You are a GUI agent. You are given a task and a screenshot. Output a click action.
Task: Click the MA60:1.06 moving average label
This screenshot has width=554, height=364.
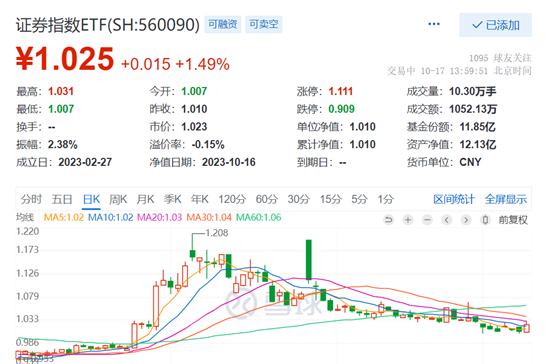(258, 217)
